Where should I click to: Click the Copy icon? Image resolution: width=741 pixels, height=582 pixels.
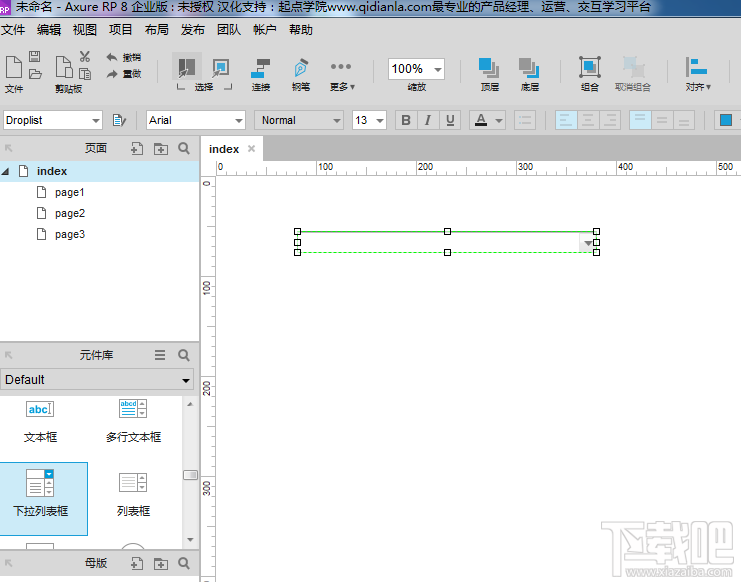(85, 74)
